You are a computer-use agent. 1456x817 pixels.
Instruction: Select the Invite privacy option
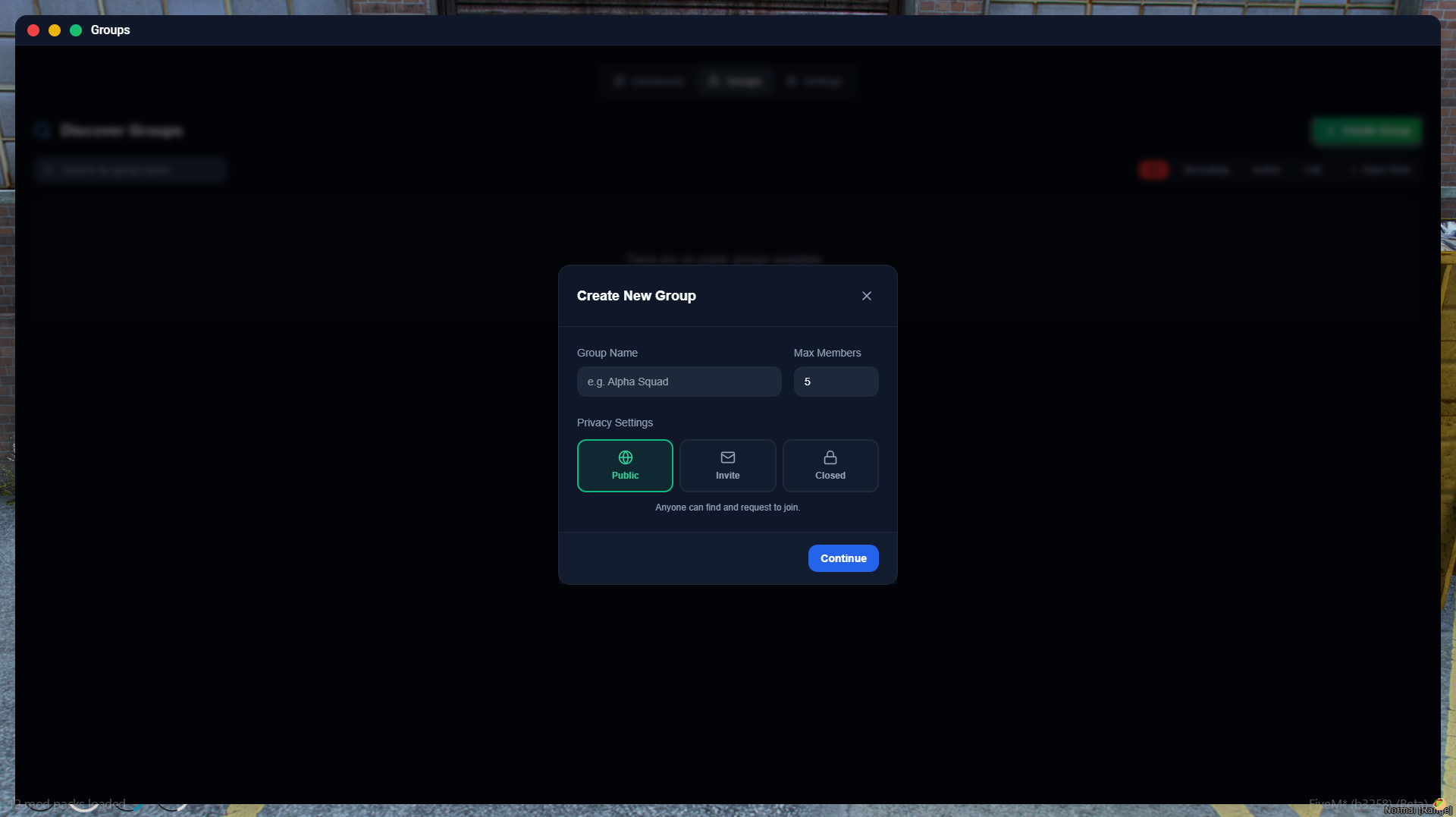click(728, 466)
